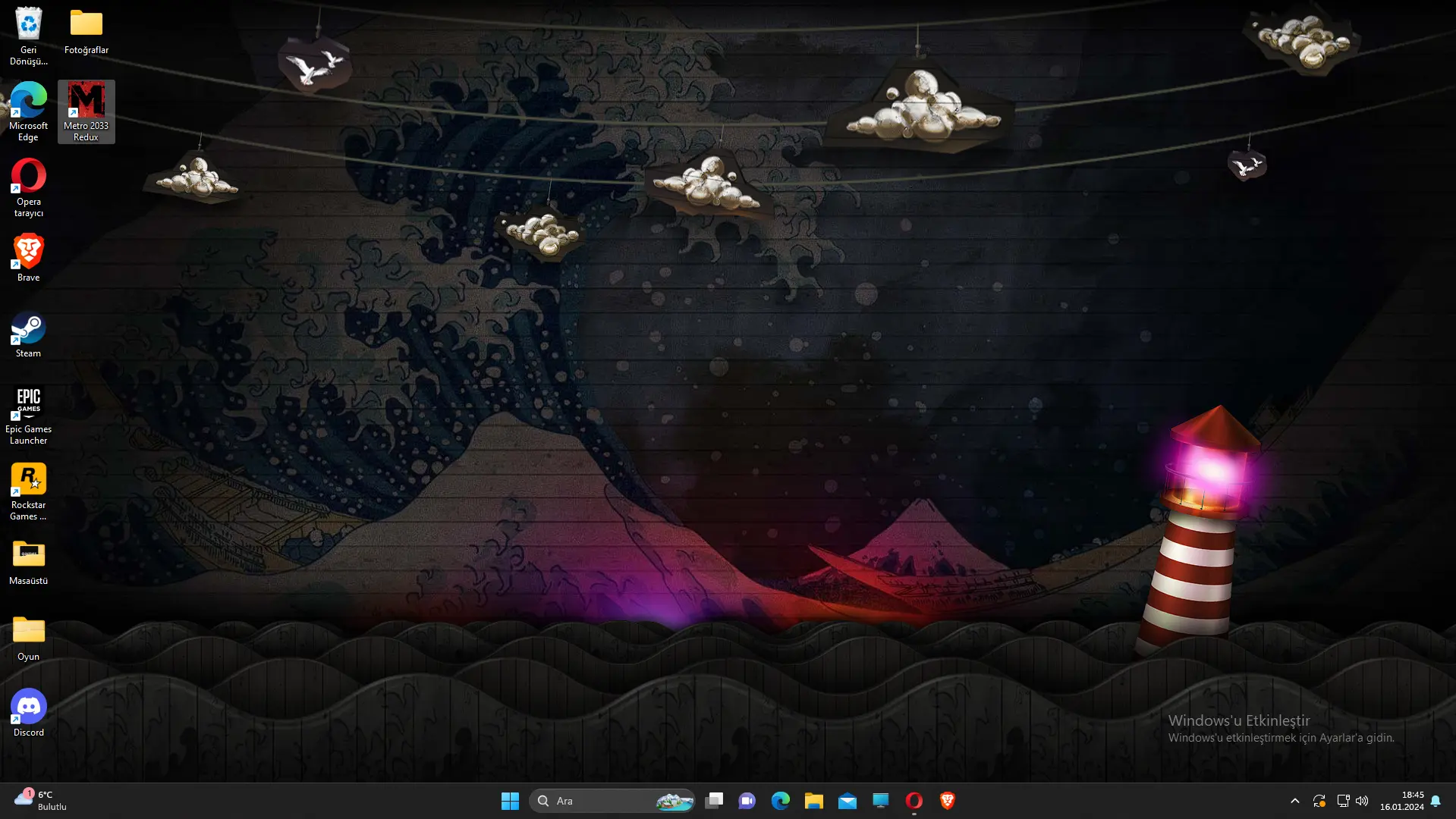
Task: Click the Ara search box in taskbar
Action: point(612,801)
